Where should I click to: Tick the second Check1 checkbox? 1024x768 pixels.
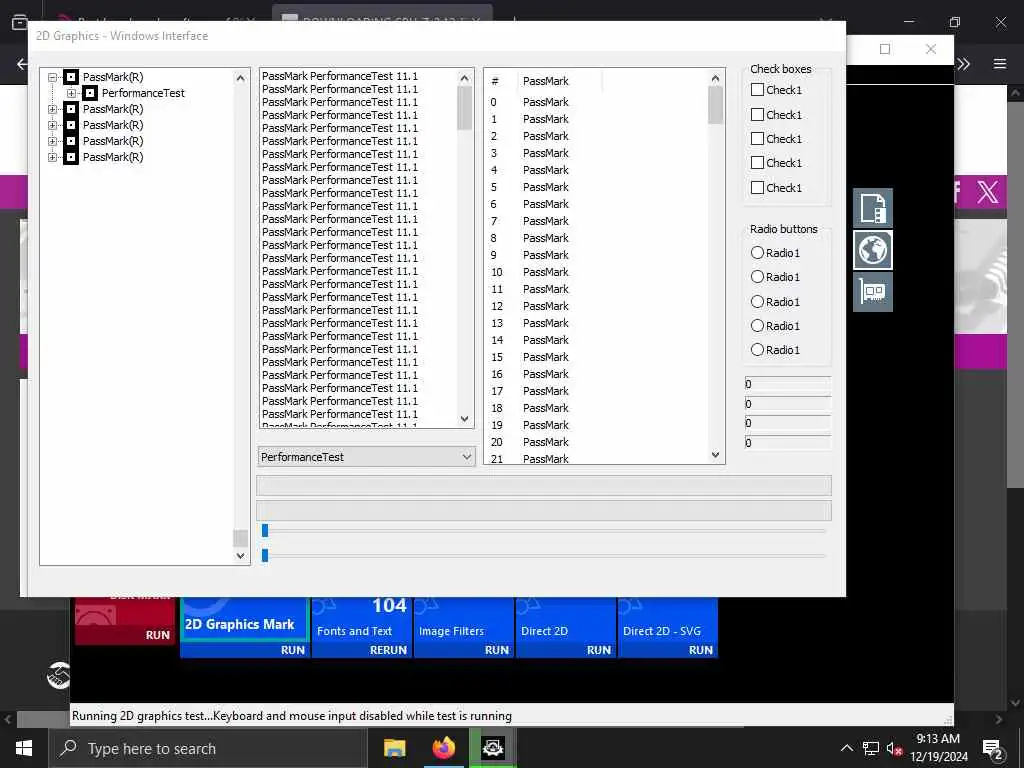pyautogui.click(x=758, y=114)
